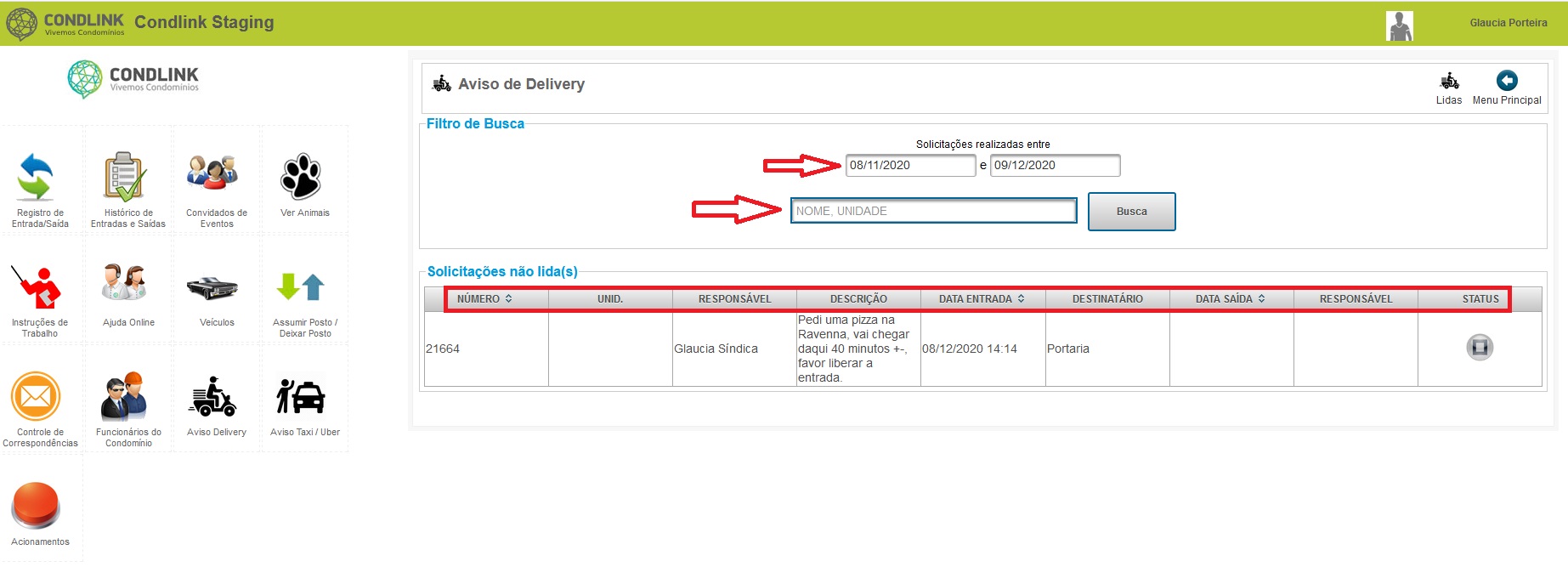Open Ajuda Online icon
This screenshot has height=567, width=1568.
[x=124, y=282]
